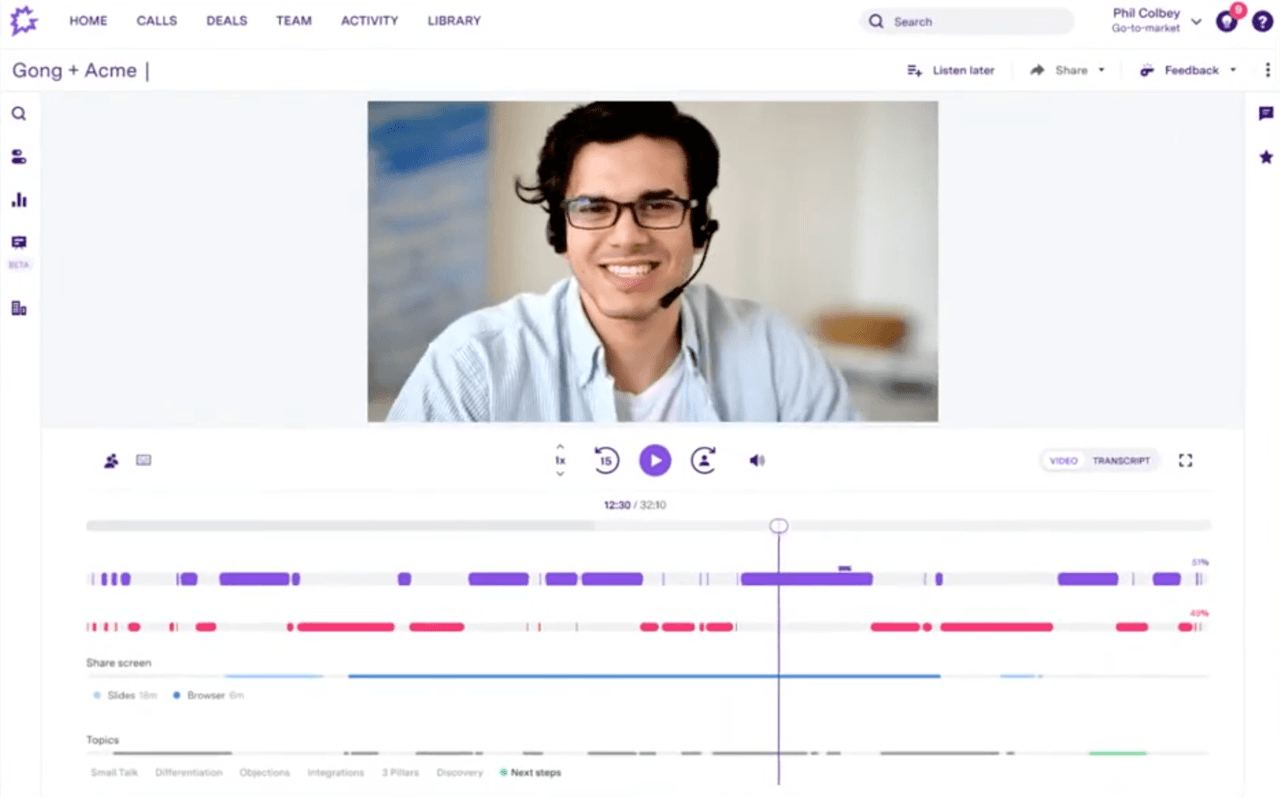Click the participants speaker icon below video
Image resolution: width=1280 pixels, height=797 pixels.
(111, 460)
